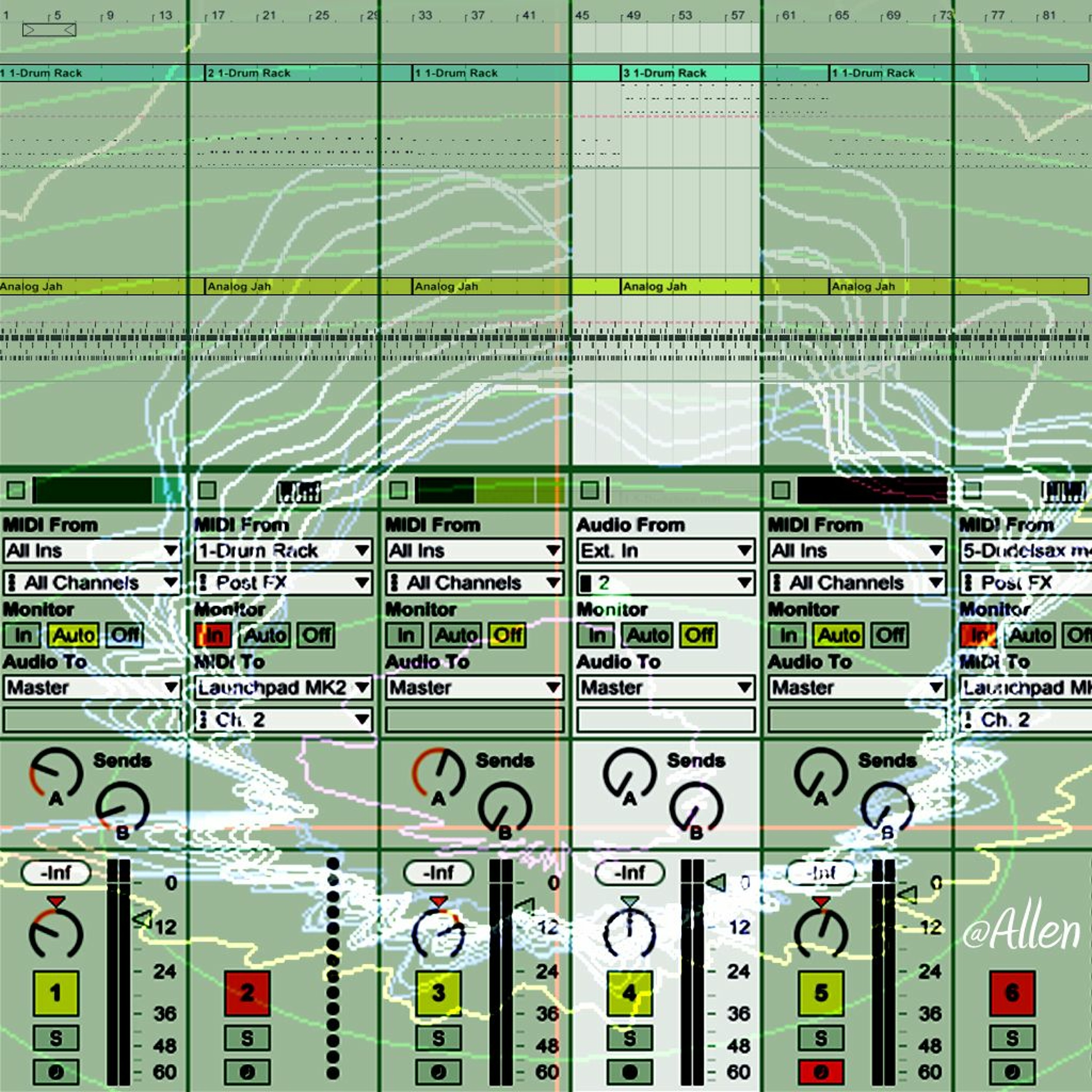The height and width of the screenshot is (1092, 1092).
Task: Solo track 1 with S button
Action: 55,1038
